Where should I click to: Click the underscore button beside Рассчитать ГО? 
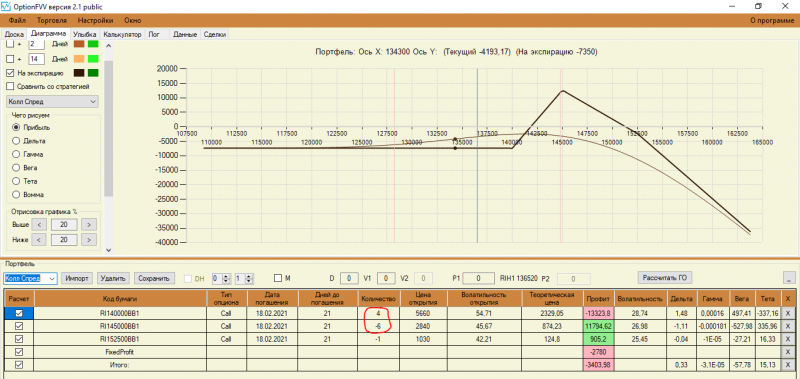(789, 278)
